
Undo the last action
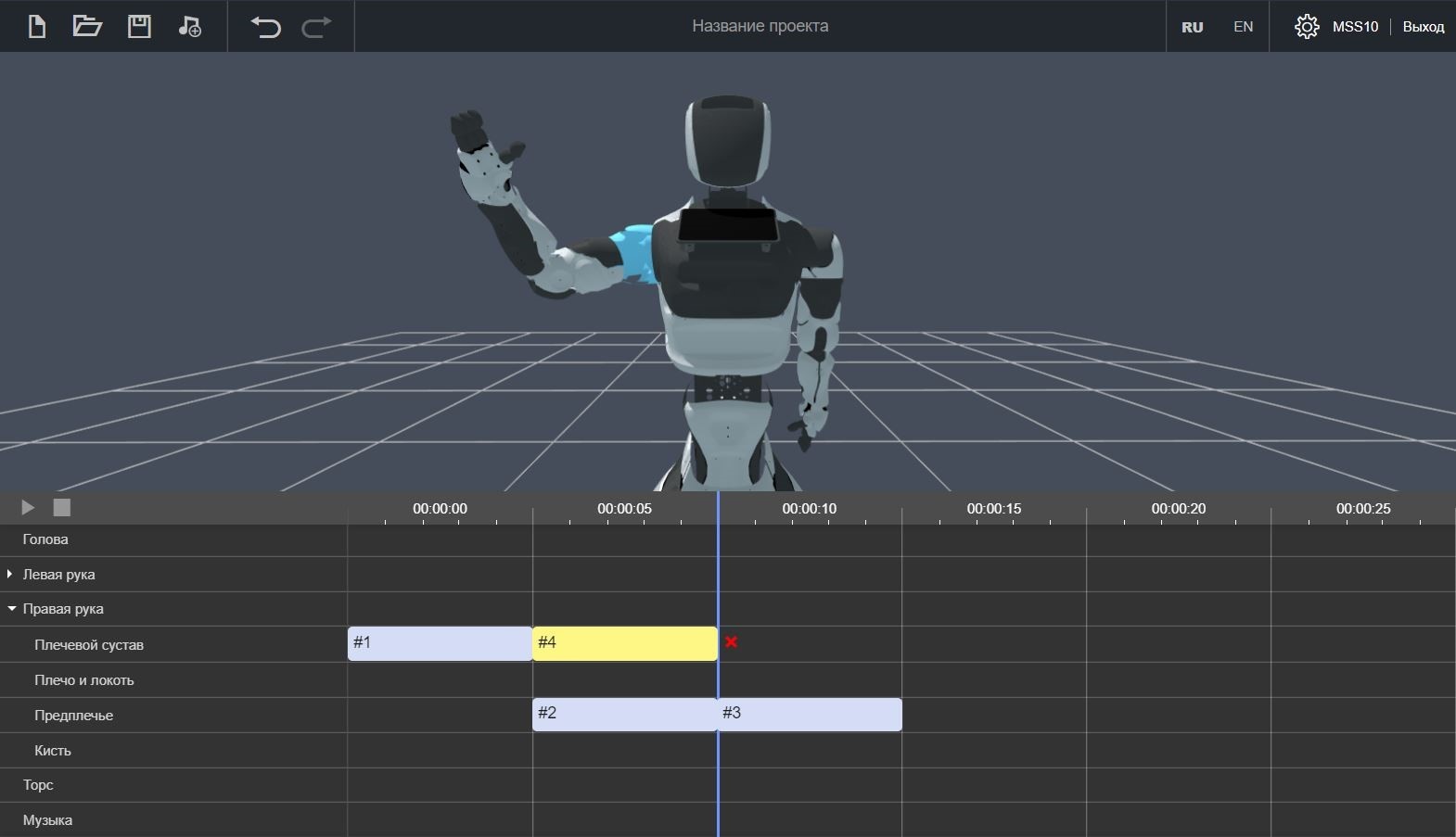tap(266, 26)
